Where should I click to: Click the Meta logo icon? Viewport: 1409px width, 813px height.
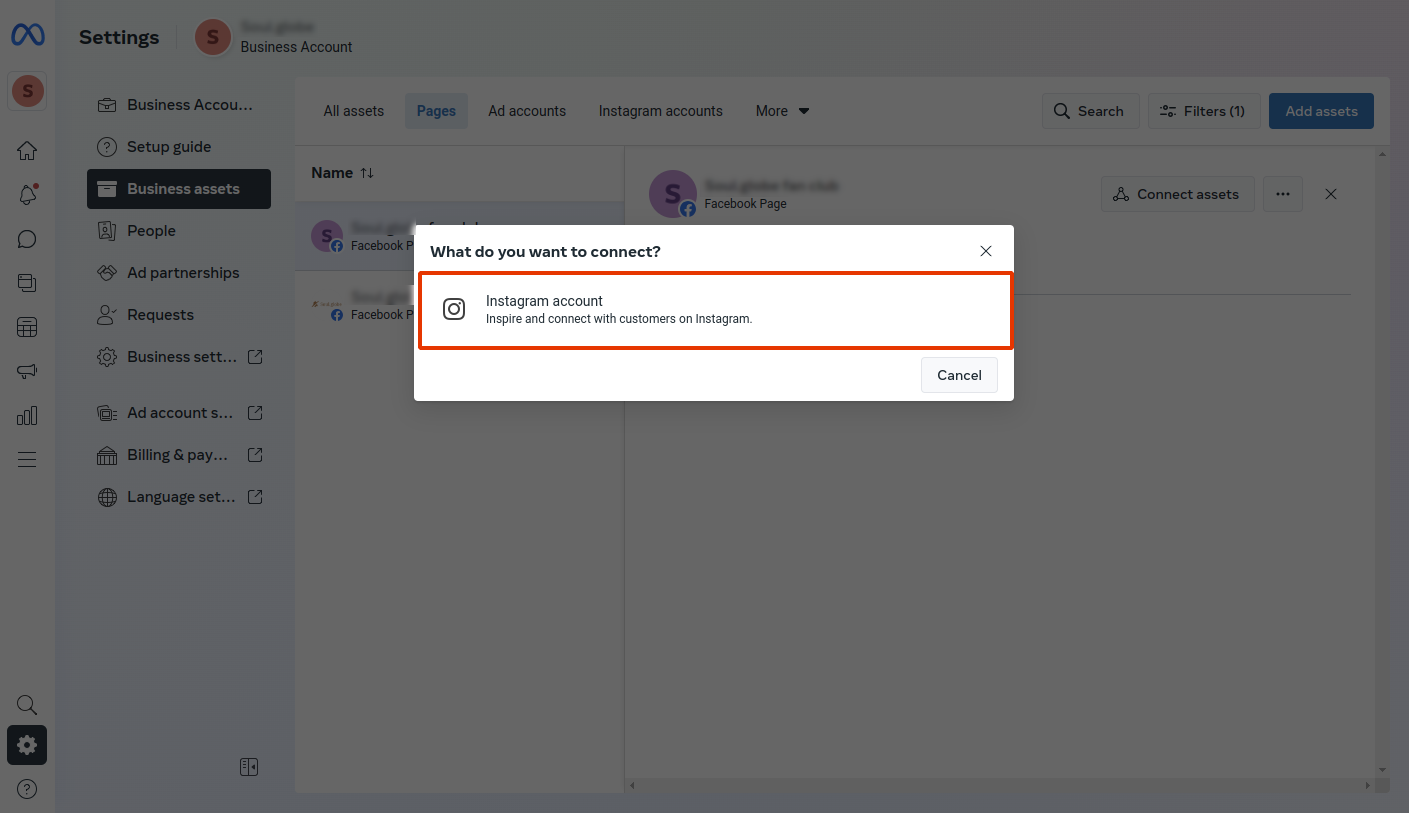pyautogui.click(x=27, y=36)
